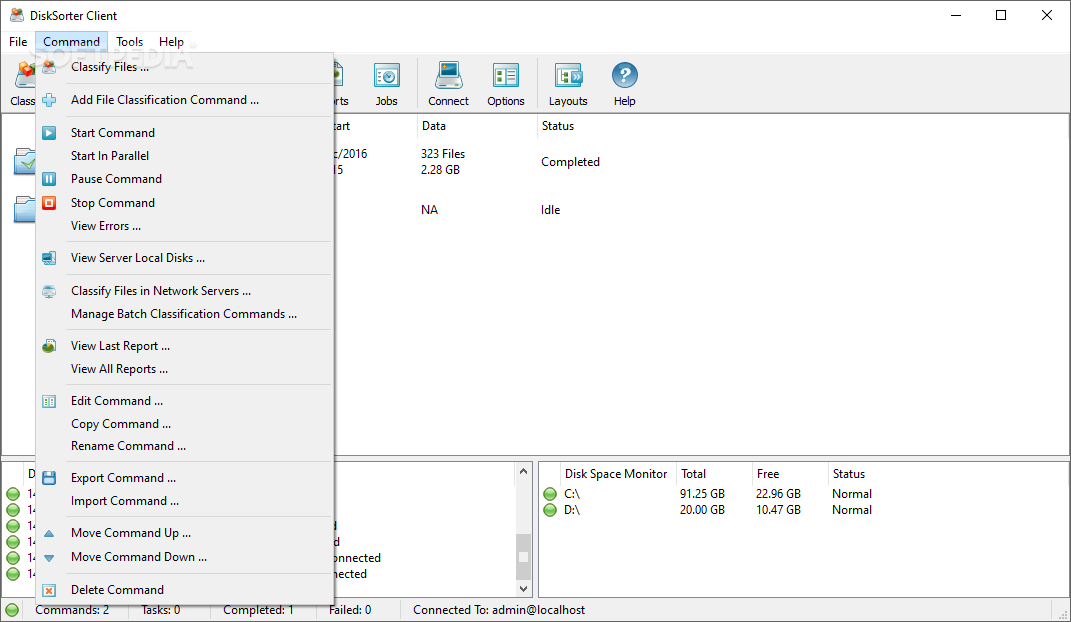Click the 10.47 GB free value

[x=778, y=510]
